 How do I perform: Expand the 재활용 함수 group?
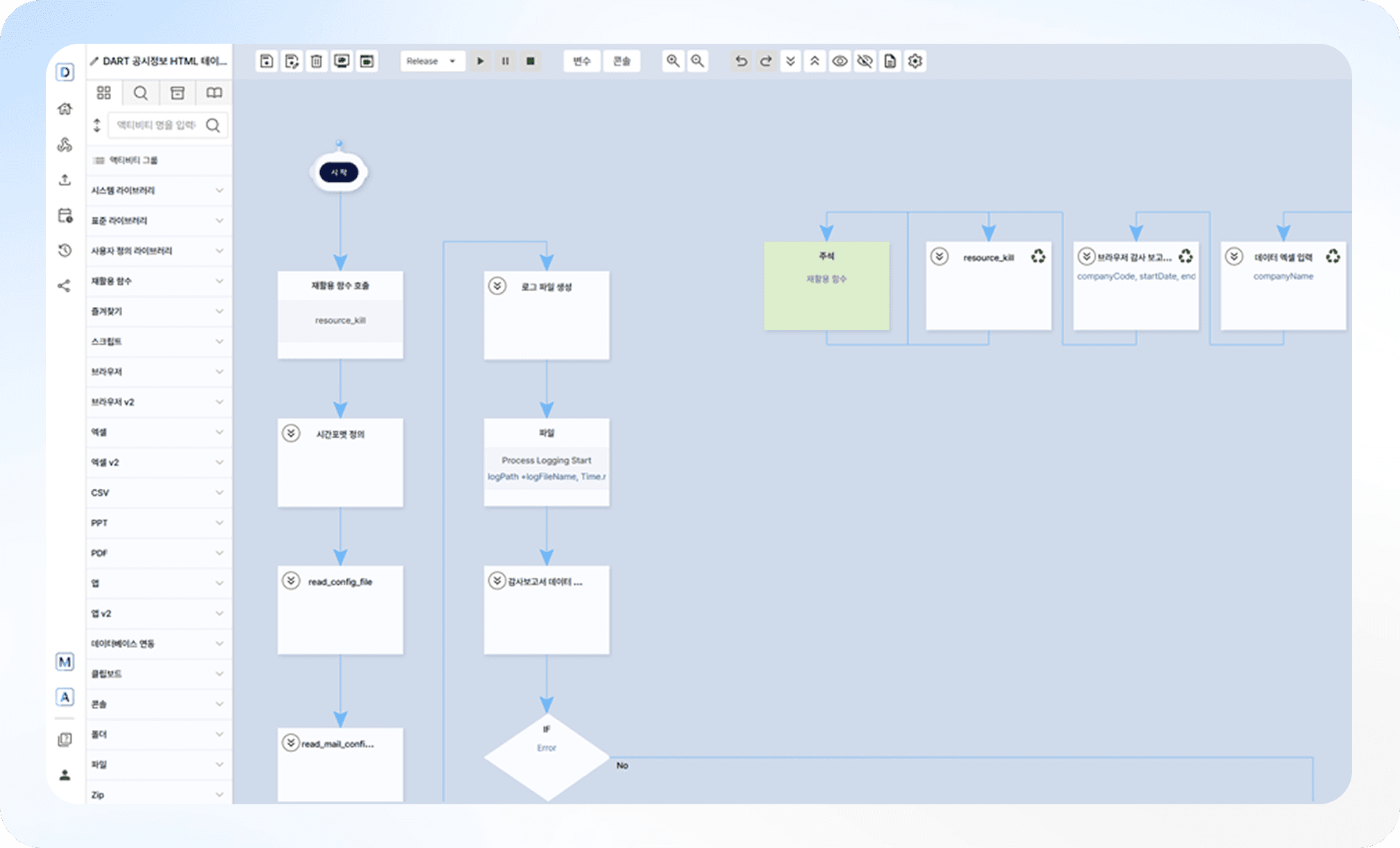[159, 281]
